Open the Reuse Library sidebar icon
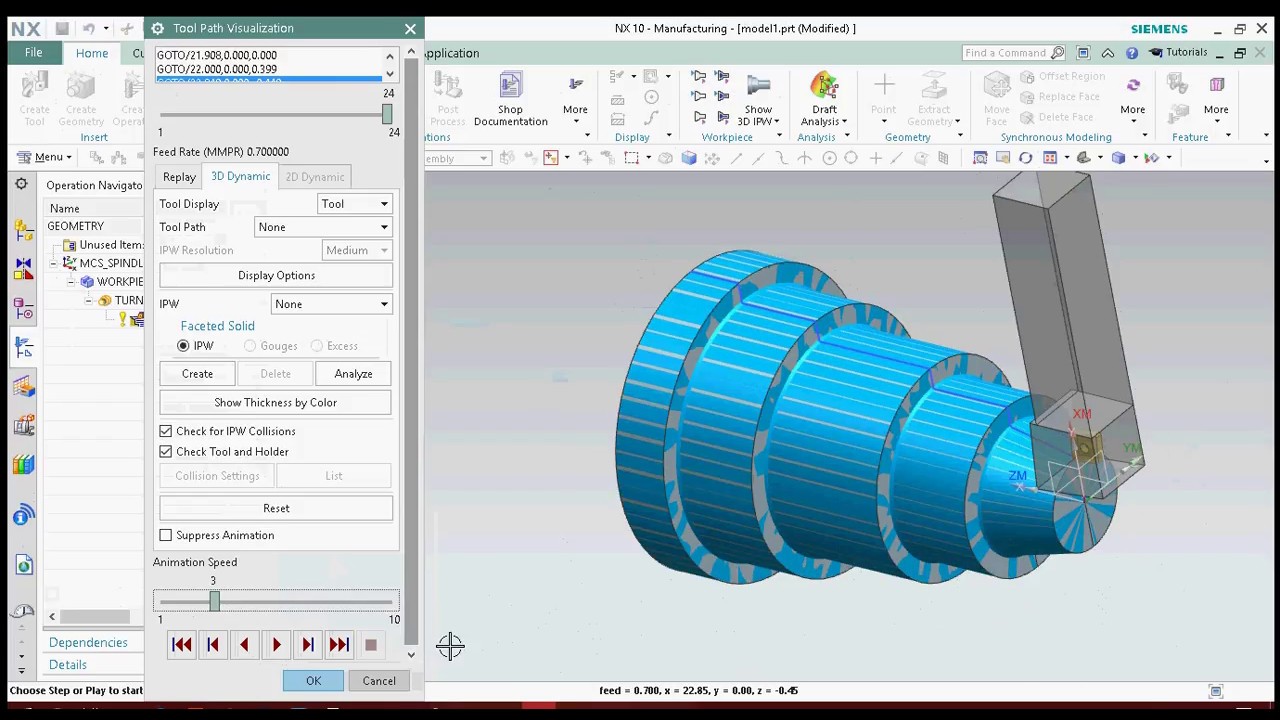Screen dimensions: 1280x720 point(24,425)
